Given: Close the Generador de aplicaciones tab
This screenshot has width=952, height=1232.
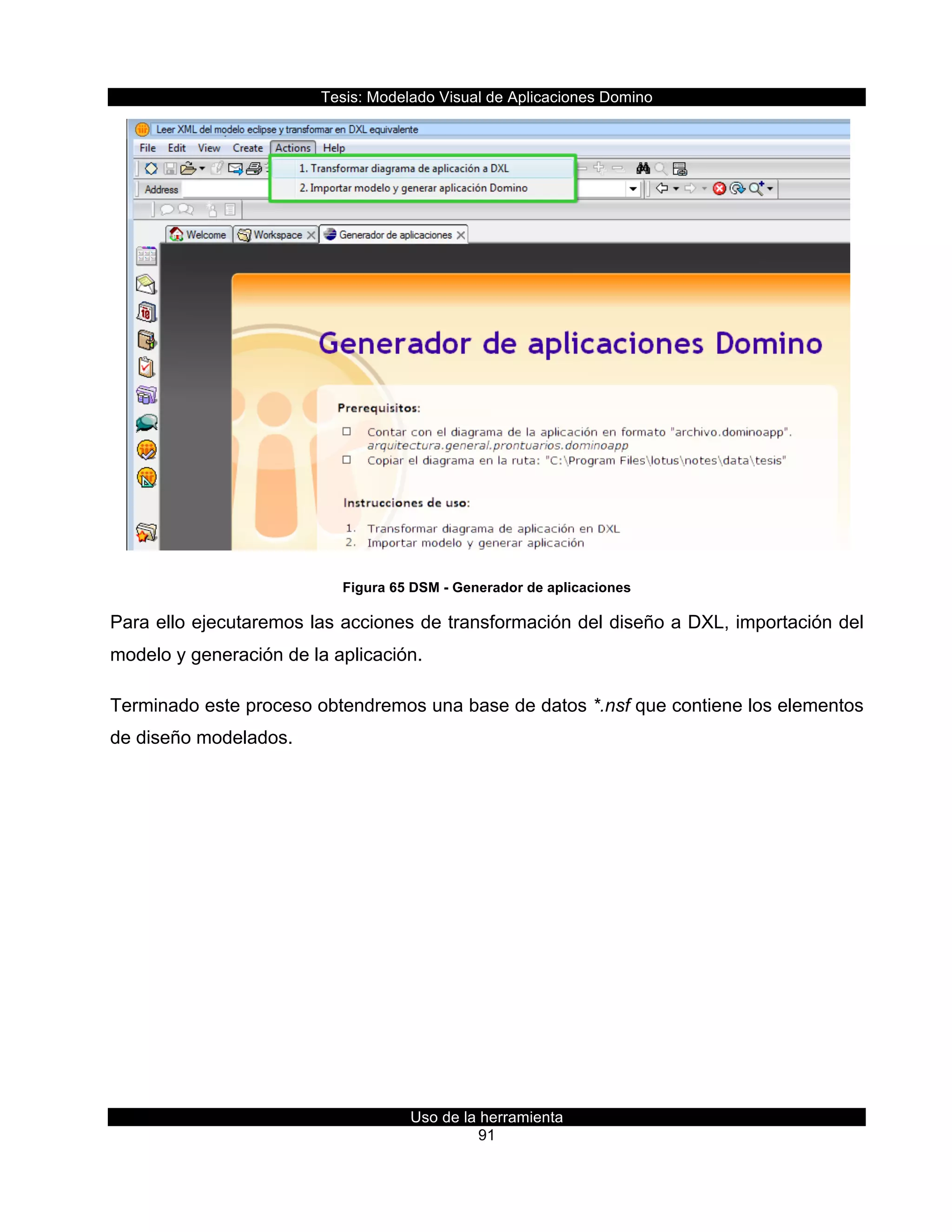Looking at the screenshot, I should [x=461, y=235].
